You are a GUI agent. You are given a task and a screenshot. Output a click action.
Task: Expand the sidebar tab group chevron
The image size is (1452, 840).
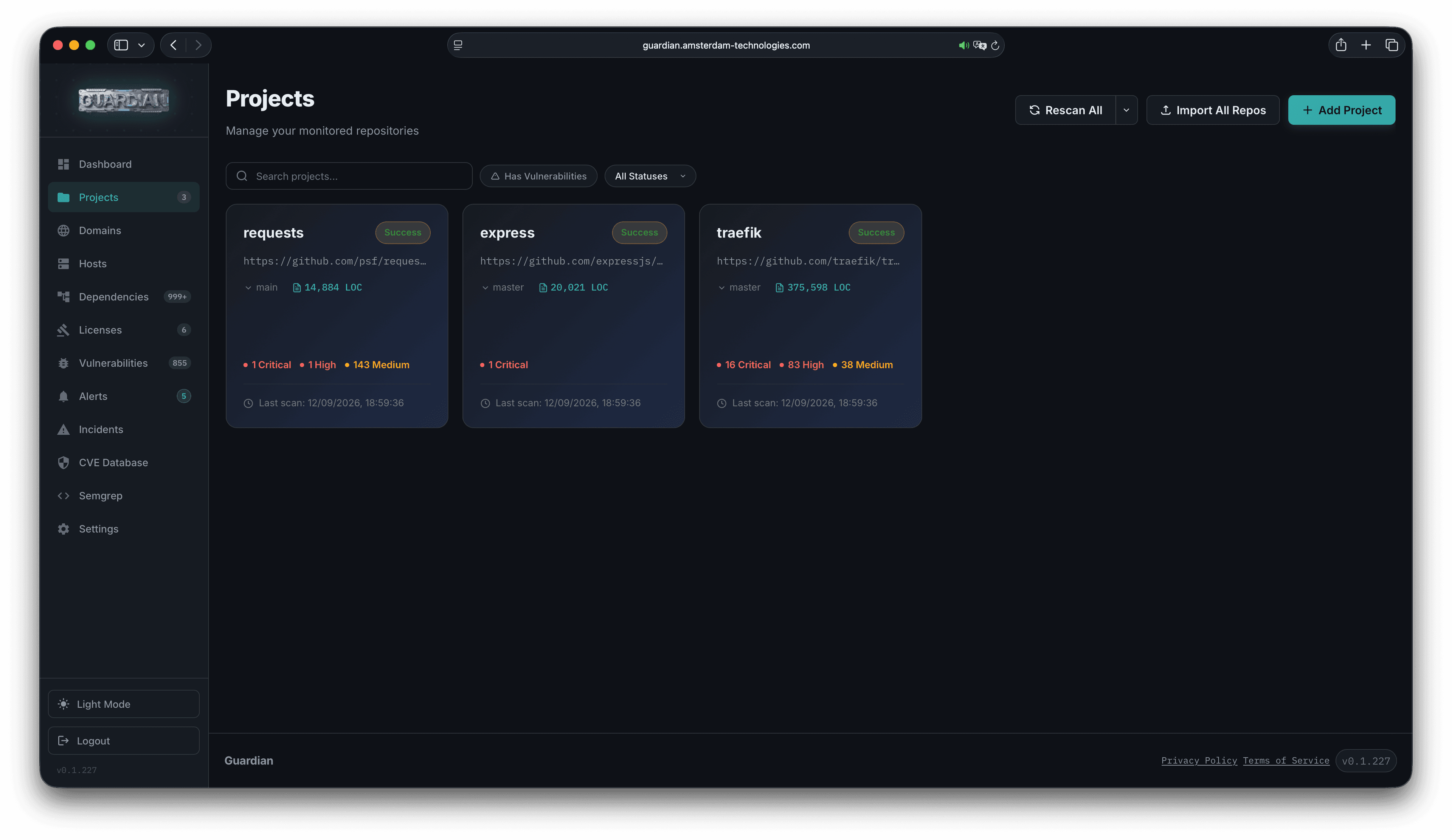(142, 45)
